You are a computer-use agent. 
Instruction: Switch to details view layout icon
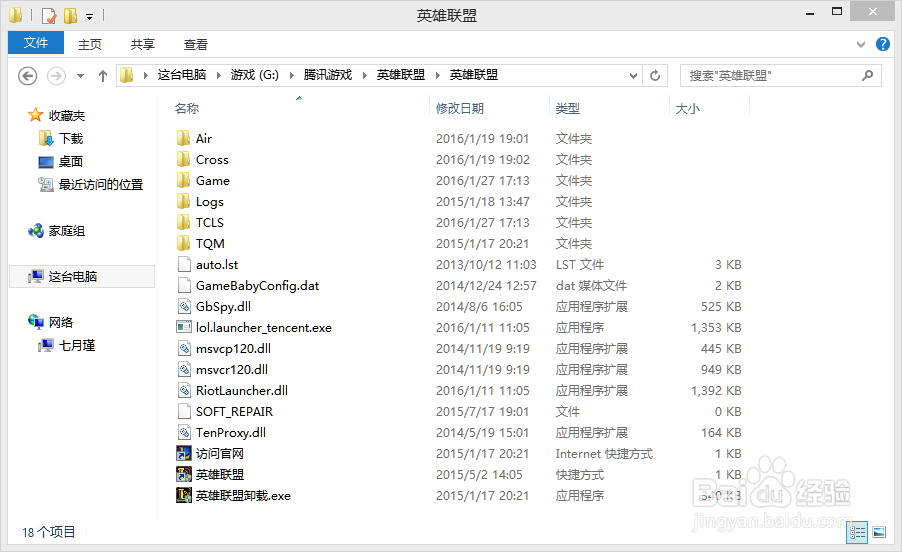coord(857,532)
